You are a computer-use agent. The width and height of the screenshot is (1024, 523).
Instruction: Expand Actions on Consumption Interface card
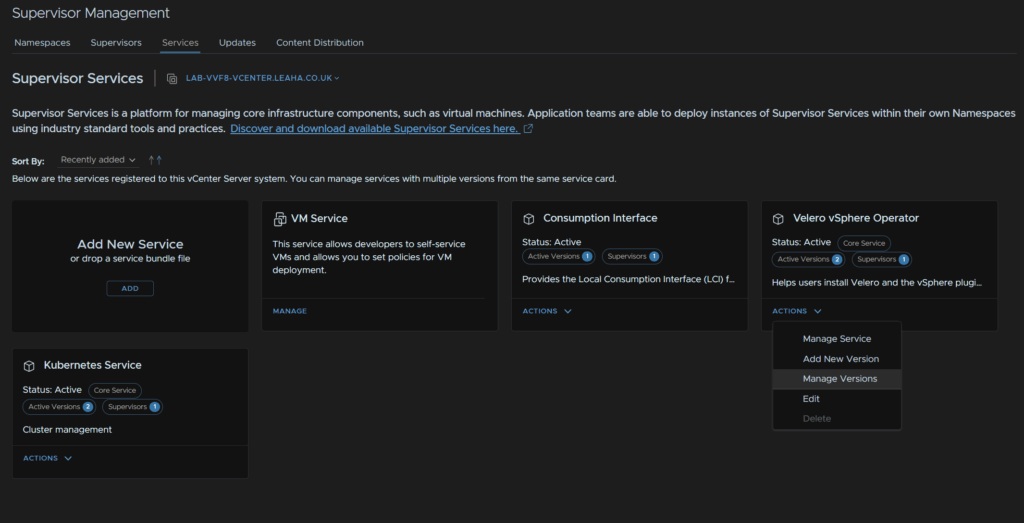pos(547,311)
